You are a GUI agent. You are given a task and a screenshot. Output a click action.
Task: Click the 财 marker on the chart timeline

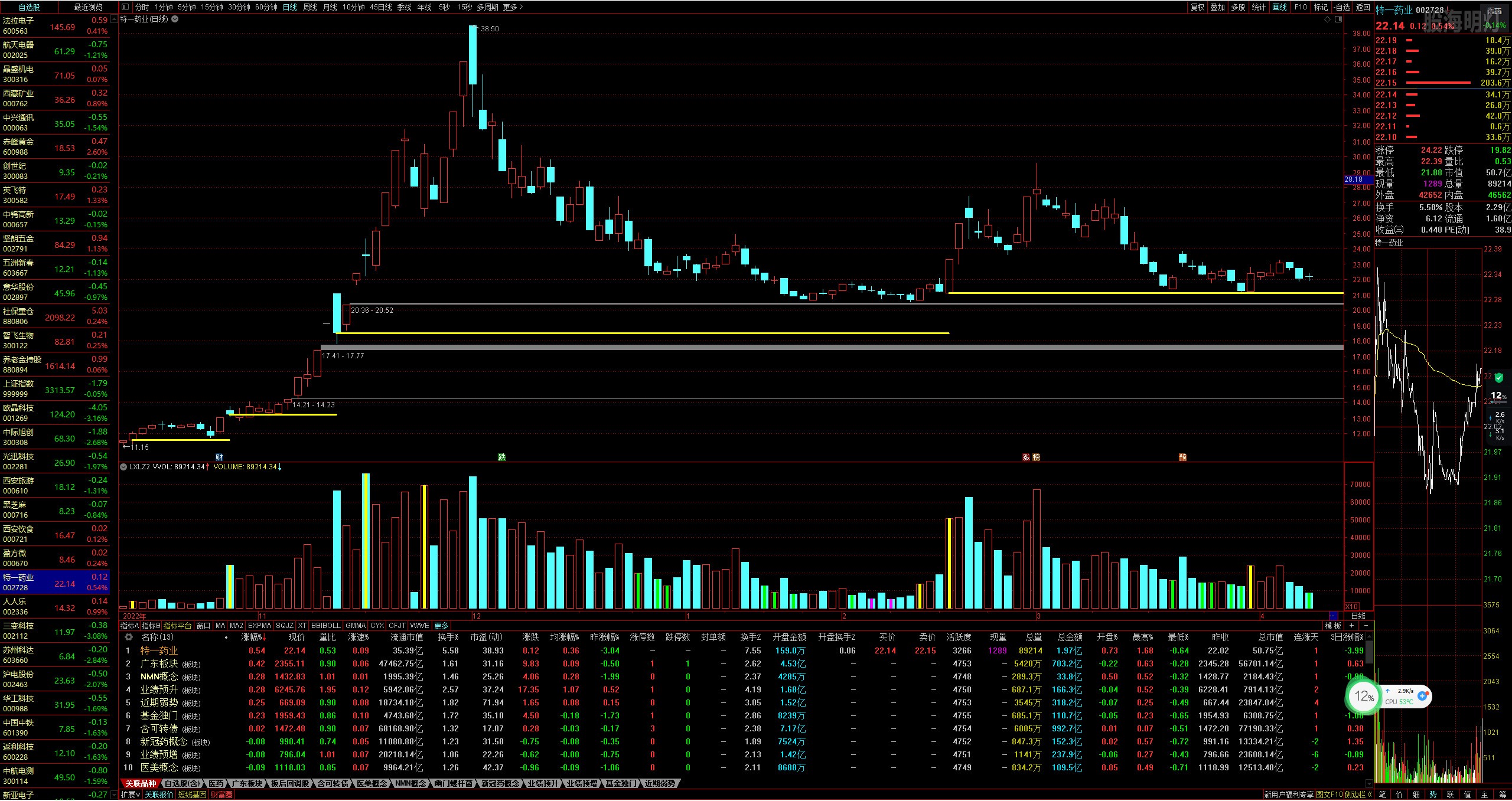[219, 457]
